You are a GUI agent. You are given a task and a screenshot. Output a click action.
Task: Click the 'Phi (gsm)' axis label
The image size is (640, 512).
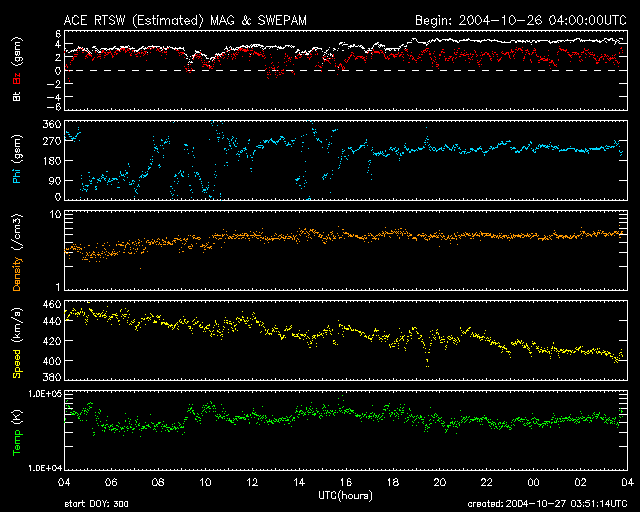[x=17, y=159]
